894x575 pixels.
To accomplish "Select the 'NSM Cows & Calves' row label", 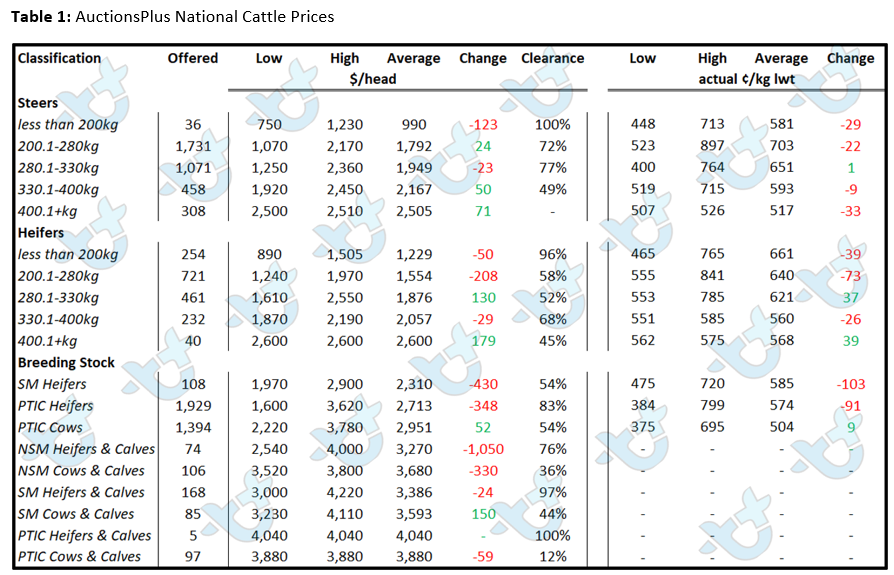I will (81, 471).
